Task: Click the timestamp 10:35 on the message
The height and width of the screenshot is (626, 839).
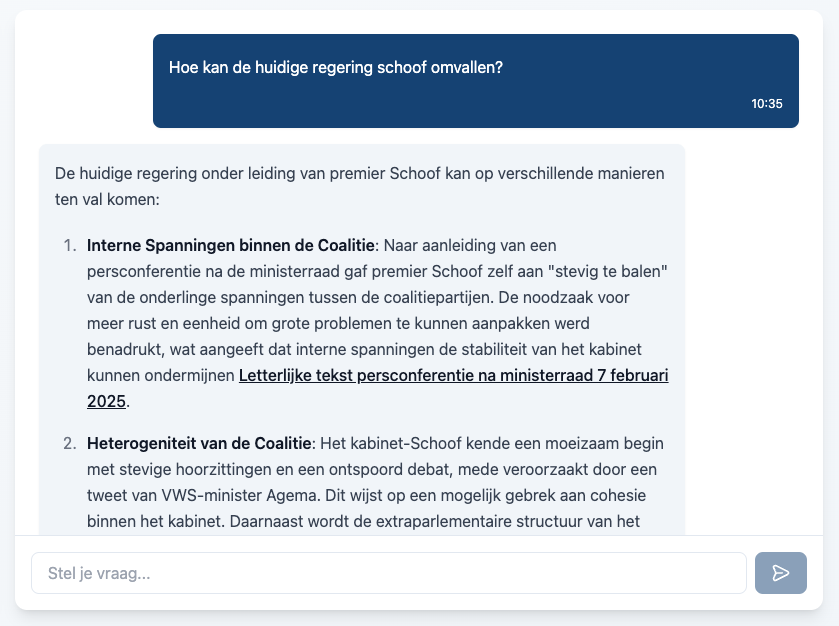Action: click(x=765, y=101)
